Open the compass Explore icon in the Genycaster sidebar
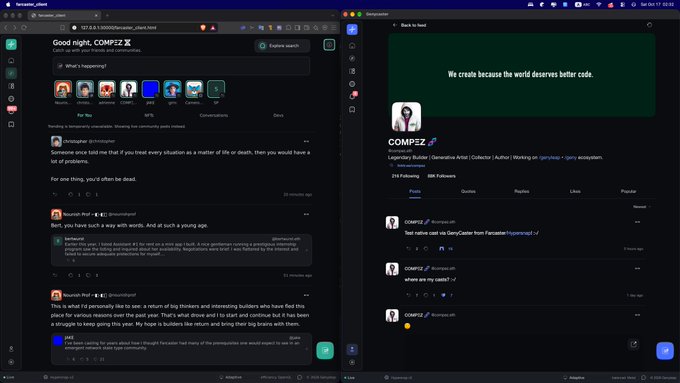Screen dimensions: 680x383 point(352,58)
